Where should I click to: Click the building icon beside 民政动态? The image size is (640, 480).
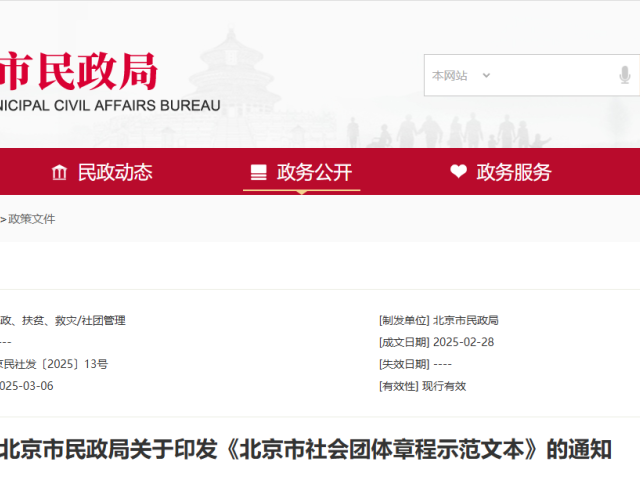[x=59, y=172]
